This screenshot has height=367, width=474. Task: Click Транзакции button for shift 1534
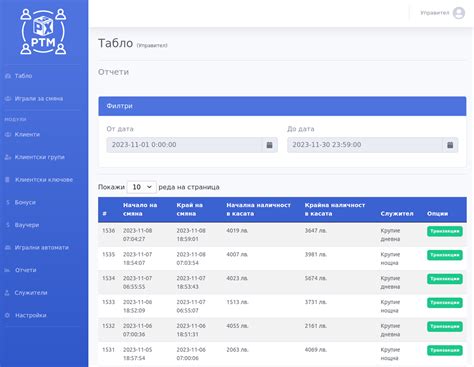[445, 279]
